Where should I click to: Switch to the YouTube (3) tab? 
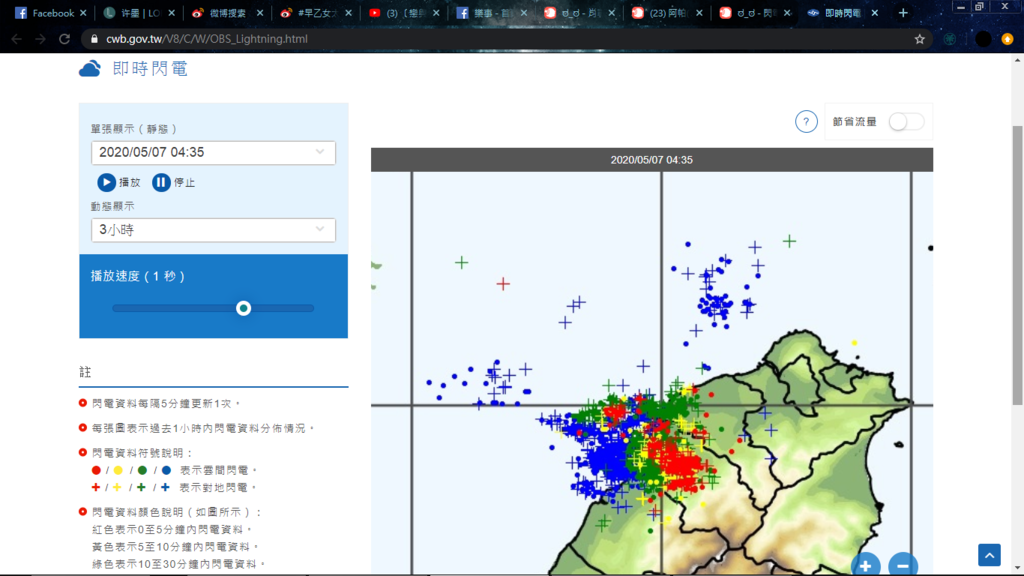402,12
